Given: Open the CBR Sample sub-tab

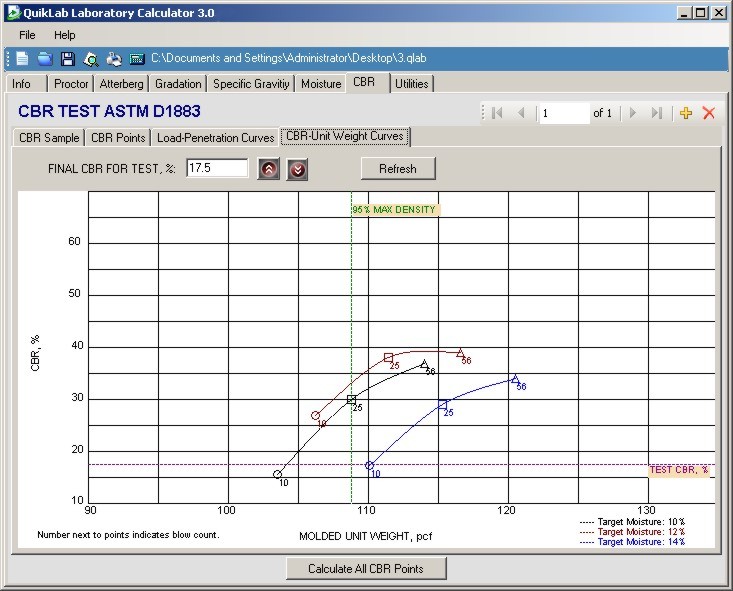Looking at the screenshot, I should pos(49,137).
